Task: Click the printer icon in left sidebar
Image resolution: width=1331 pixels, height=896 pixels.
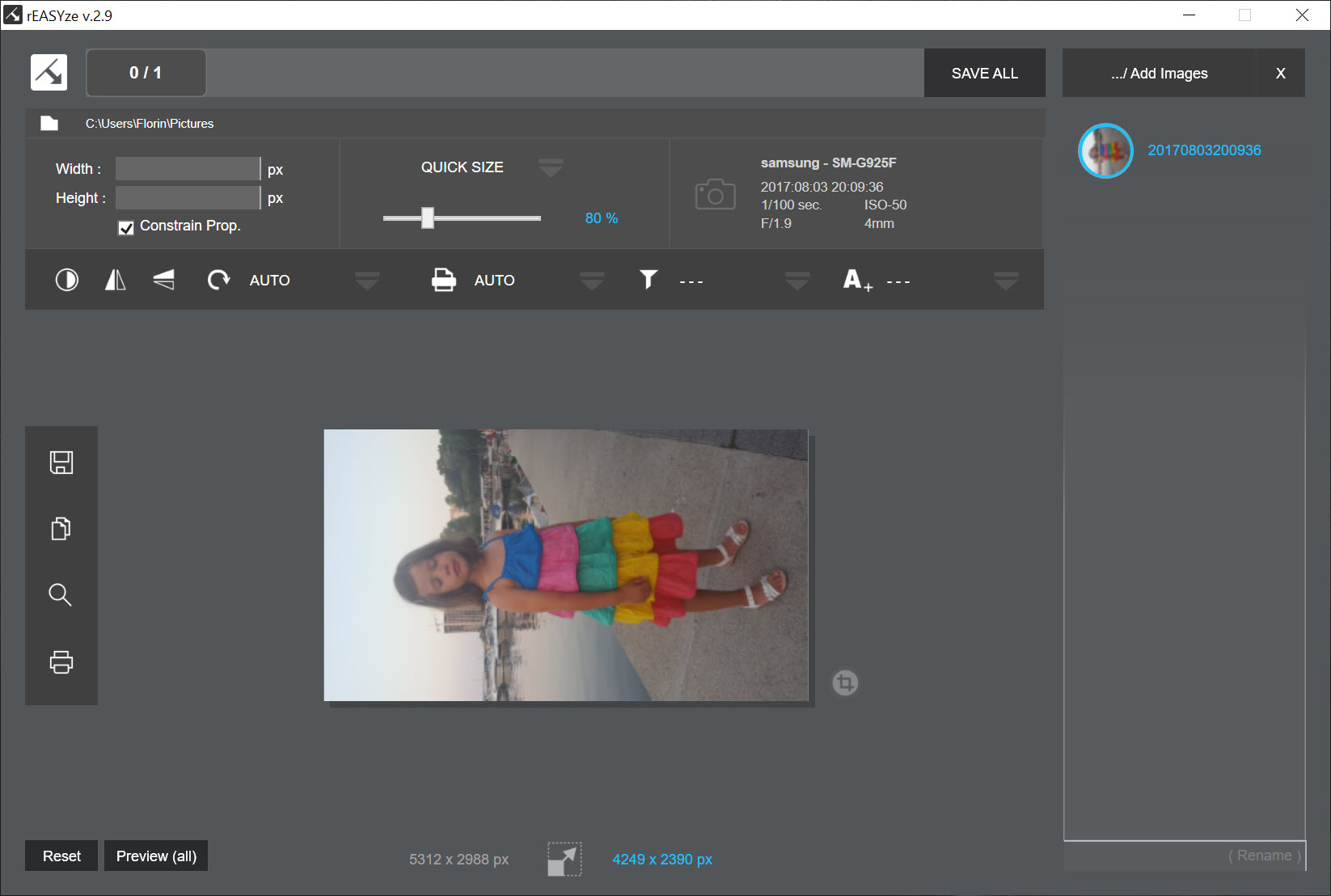Action: (x=61, y=662)
